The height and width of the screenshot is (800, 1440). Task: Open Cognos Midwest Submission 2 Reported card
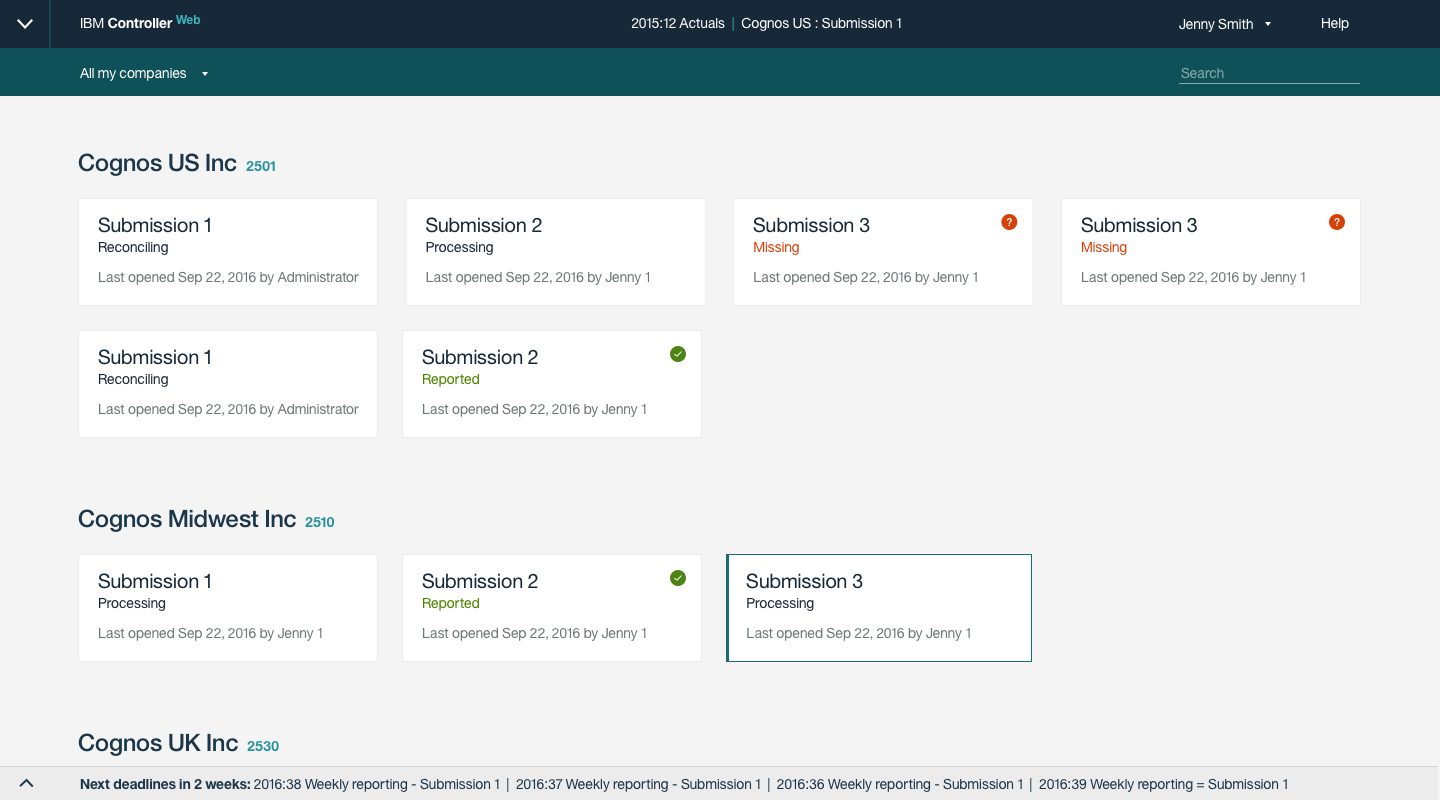552,608
